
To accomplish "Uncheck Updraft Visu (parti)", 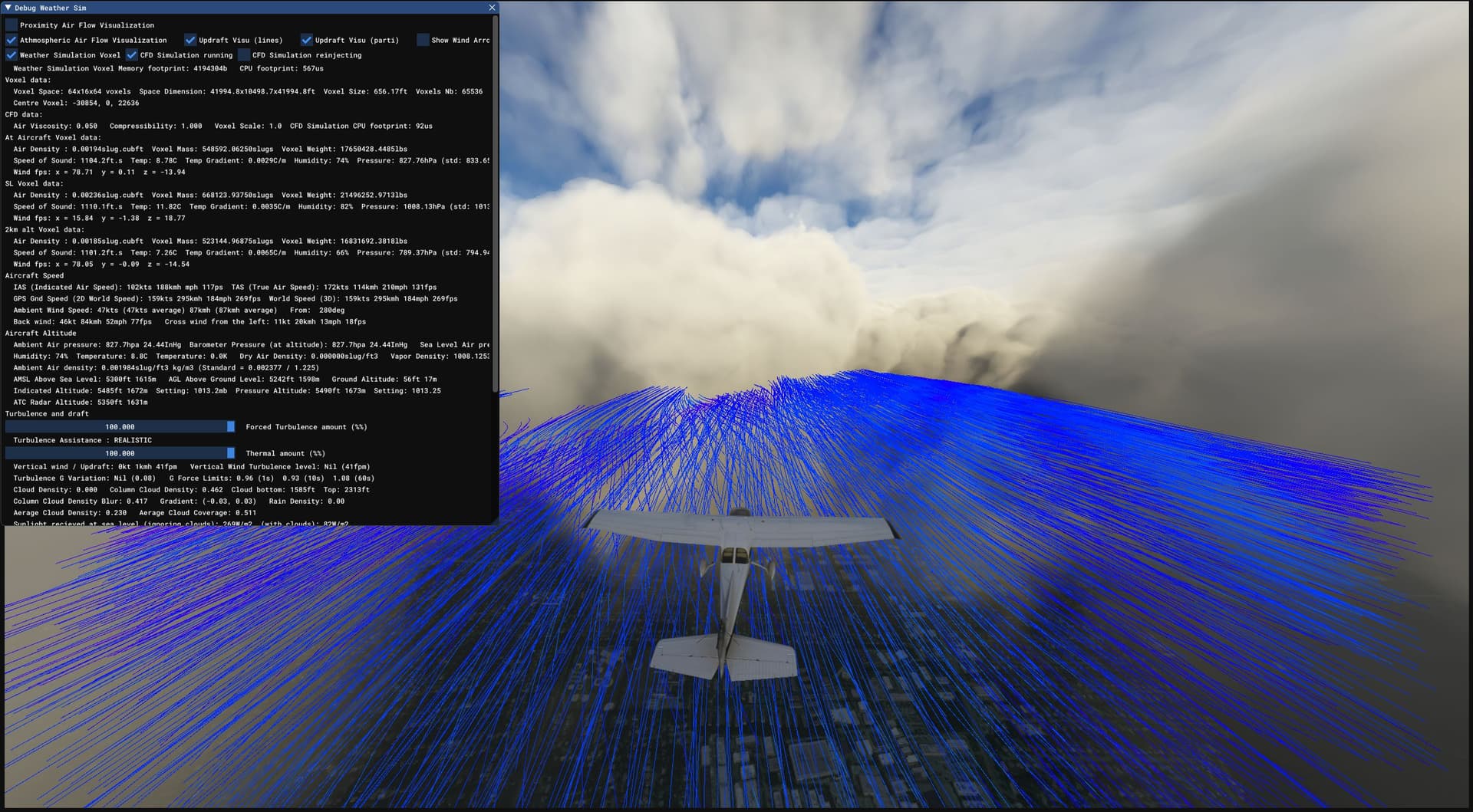I will pyautogui.click(x=307, y=40).
